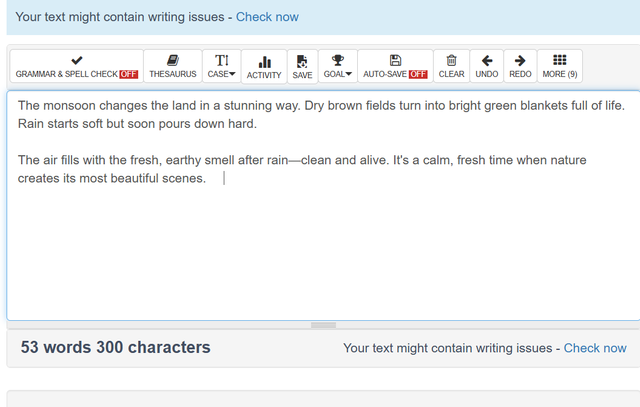Grab the text area resize handle
Viewport: 640px width, 407px height.
[323, 325]
